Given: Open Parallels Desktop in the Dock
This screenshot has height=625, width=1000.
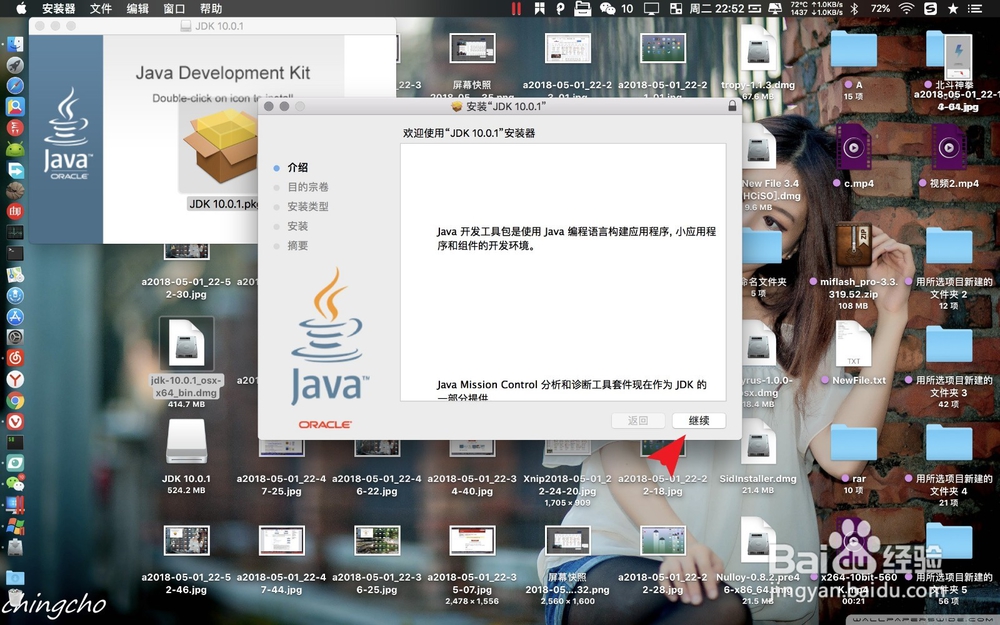Looking at the screenshot, I should 15,504.
